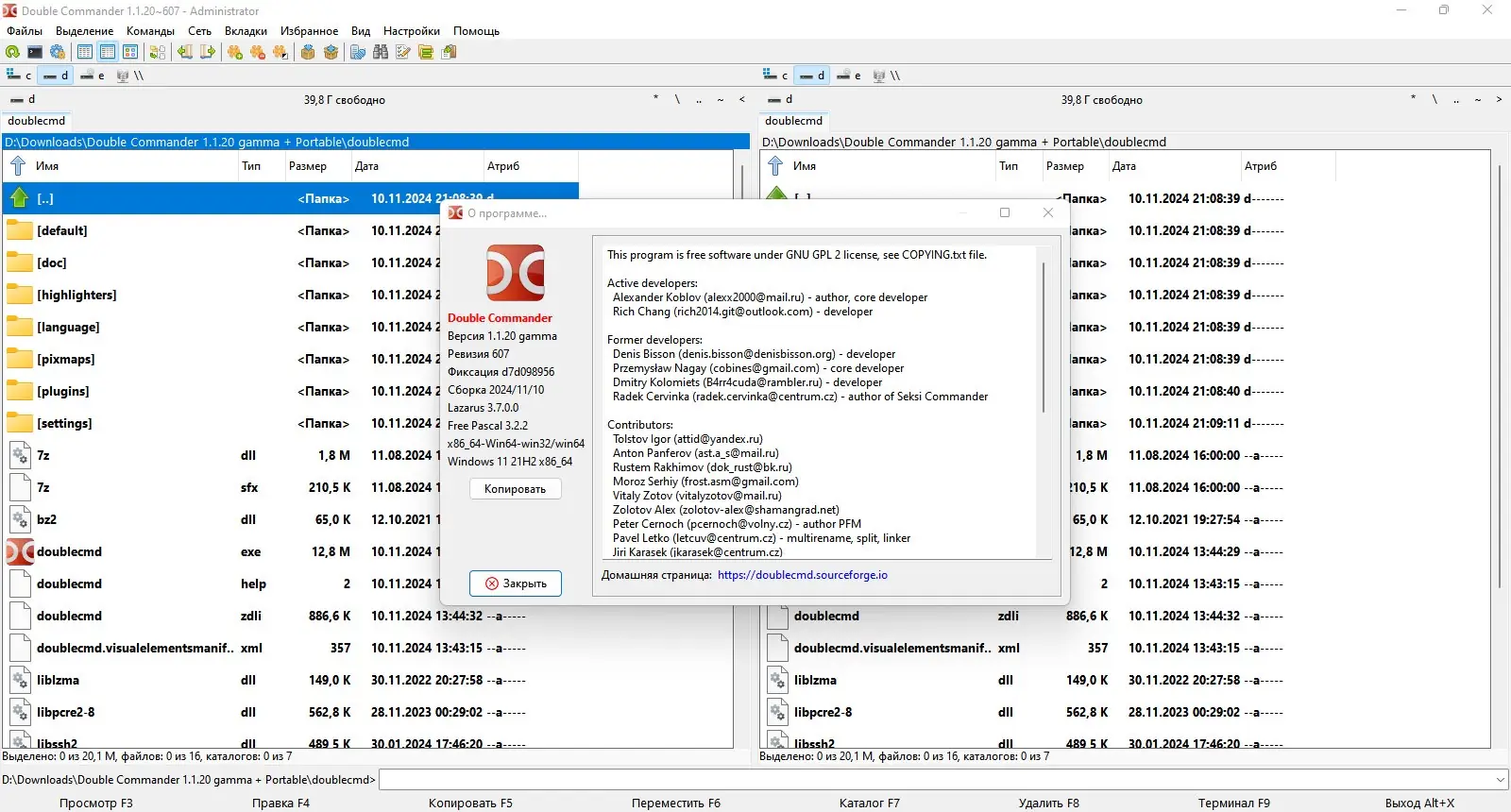Switch to full columns view mode
Viewport: 1511px width, 812px height.
click(x=108, y=52)
